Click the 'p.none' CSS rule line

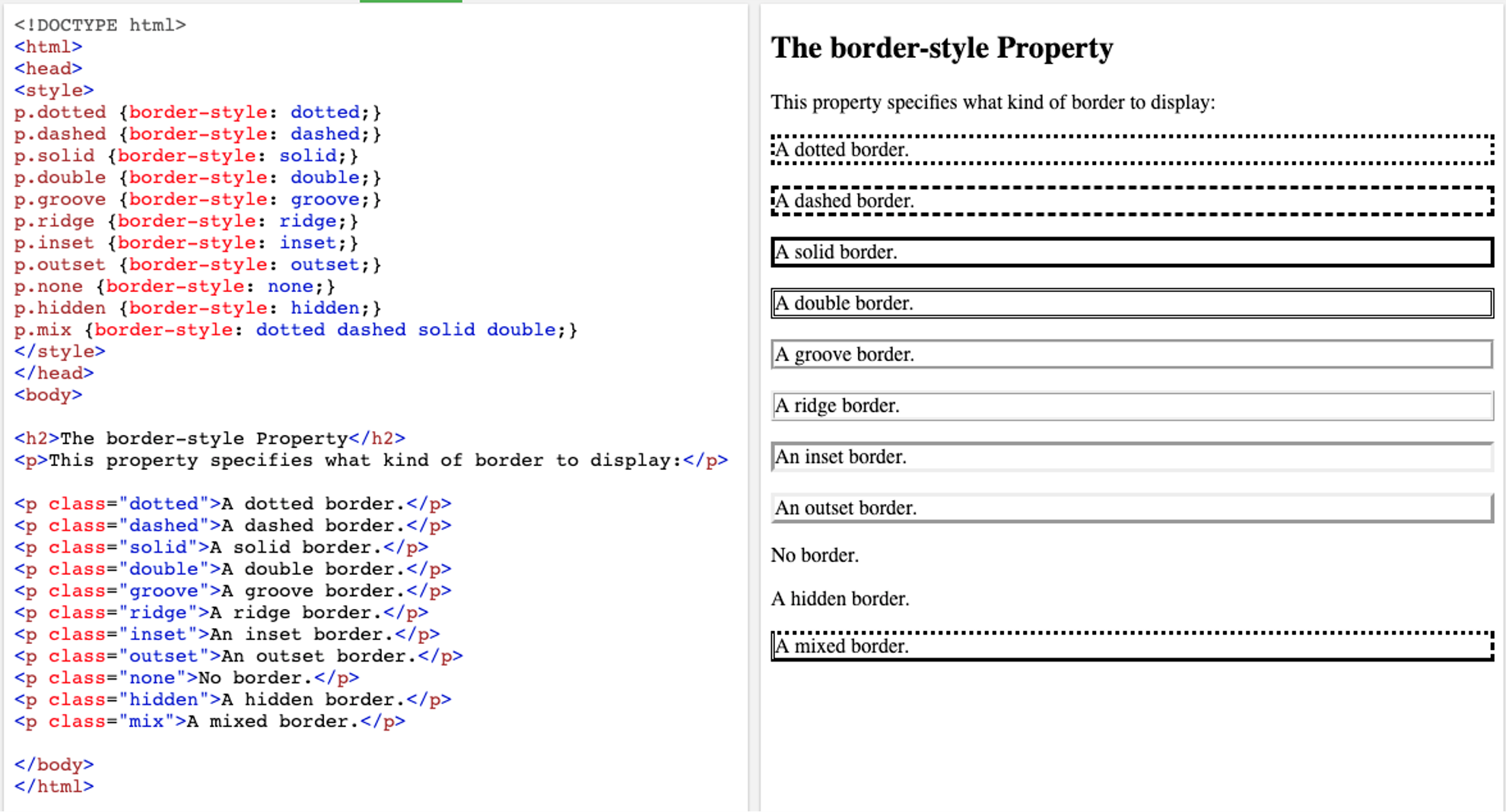tap(175, 287)
